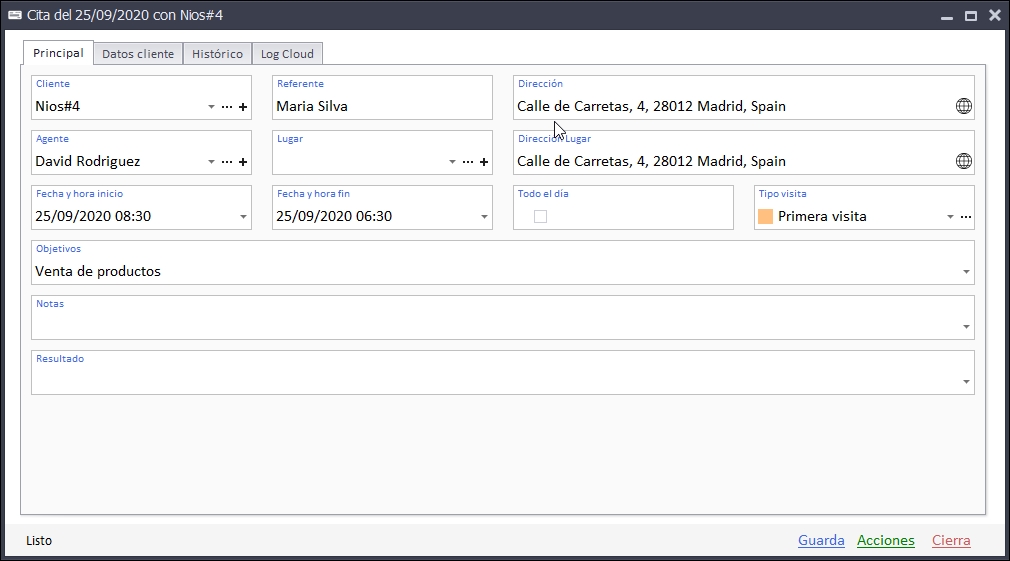1010x561 pixels.
Task: Switch to the Datos cliente tab
Action: point(138,54)
